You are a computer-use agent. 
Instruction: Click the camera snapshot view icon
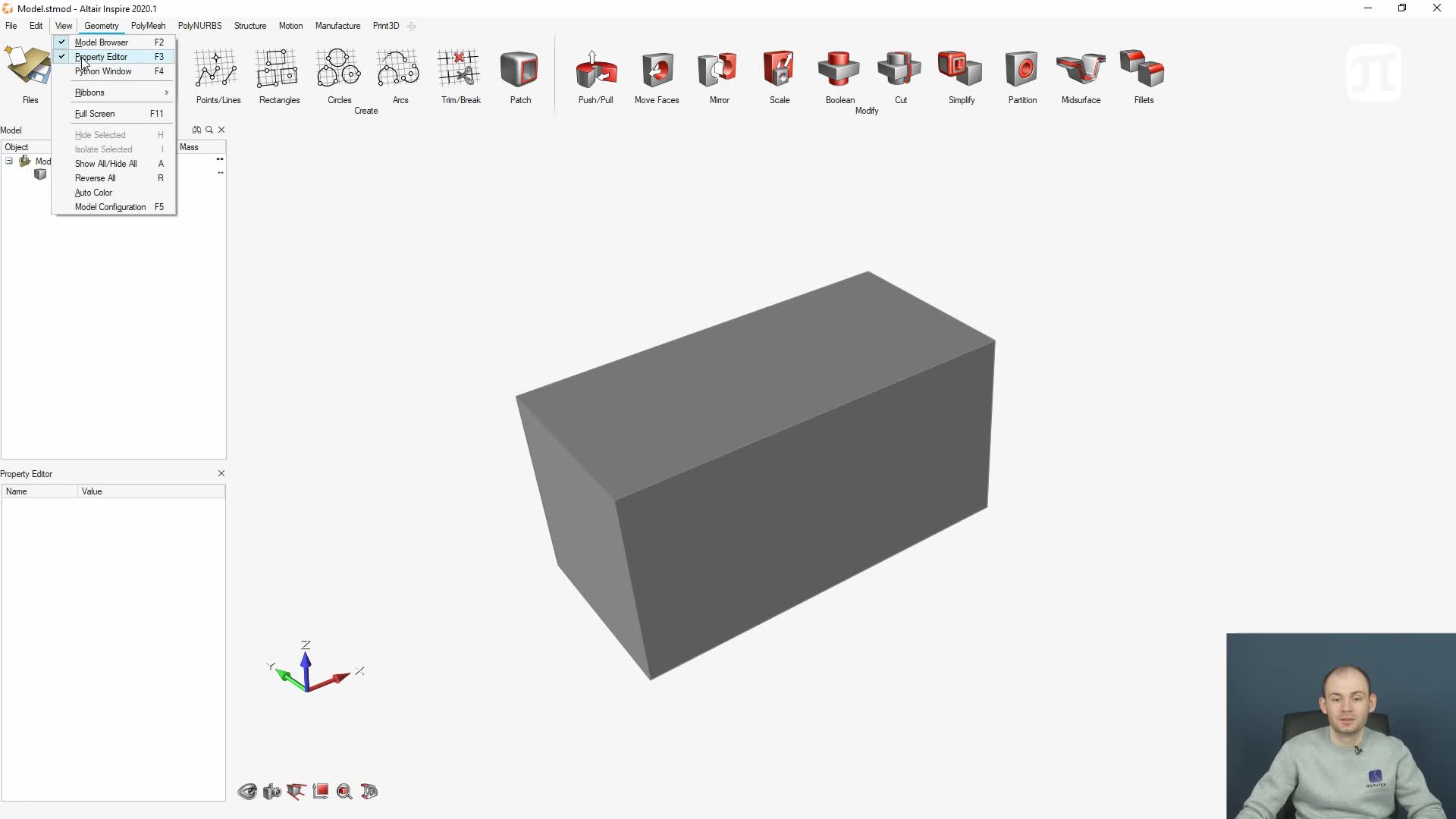271,792
